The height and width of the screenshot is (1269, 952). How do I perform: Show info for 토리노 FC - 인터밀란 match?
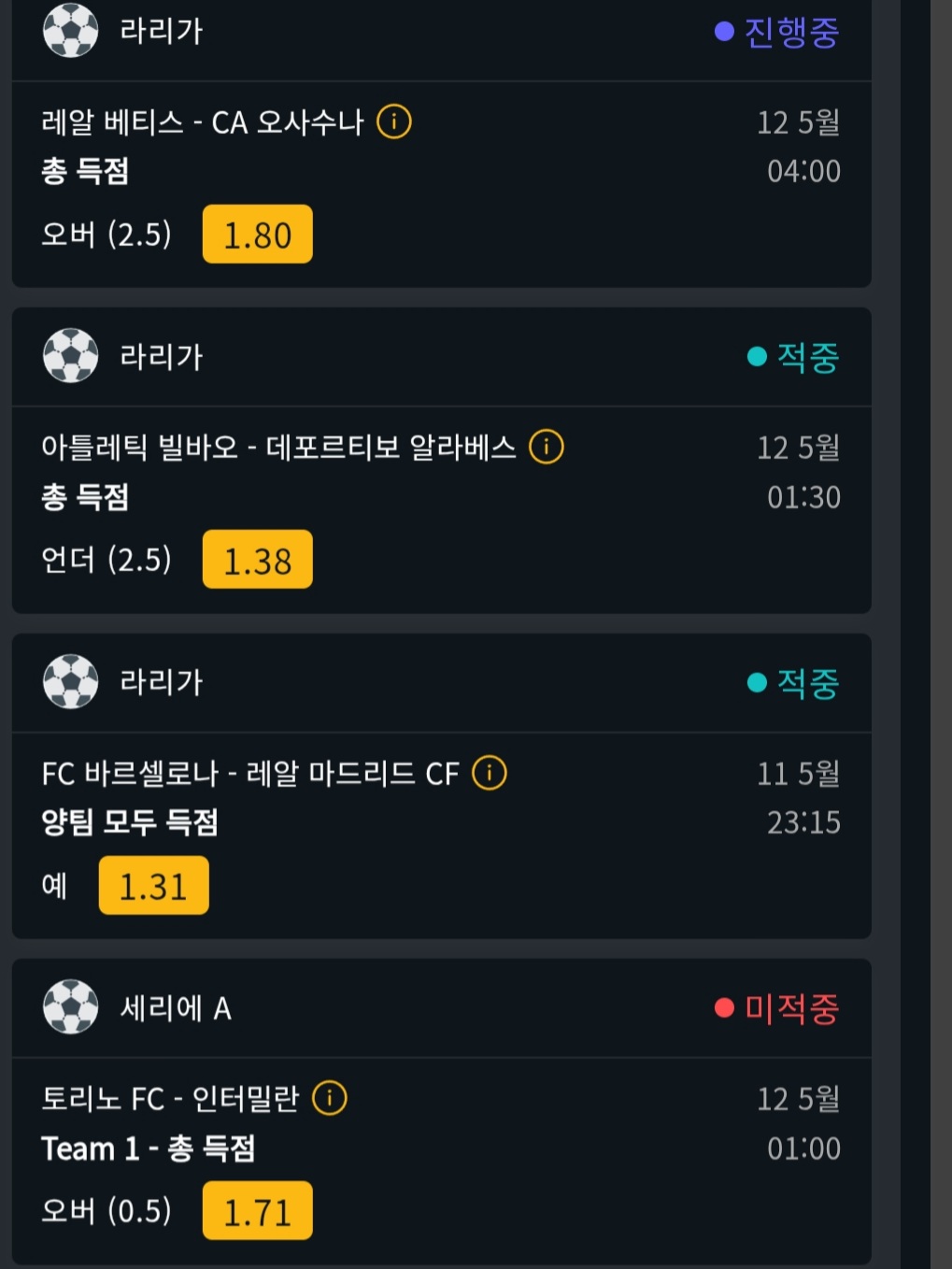click(329, 1098)
